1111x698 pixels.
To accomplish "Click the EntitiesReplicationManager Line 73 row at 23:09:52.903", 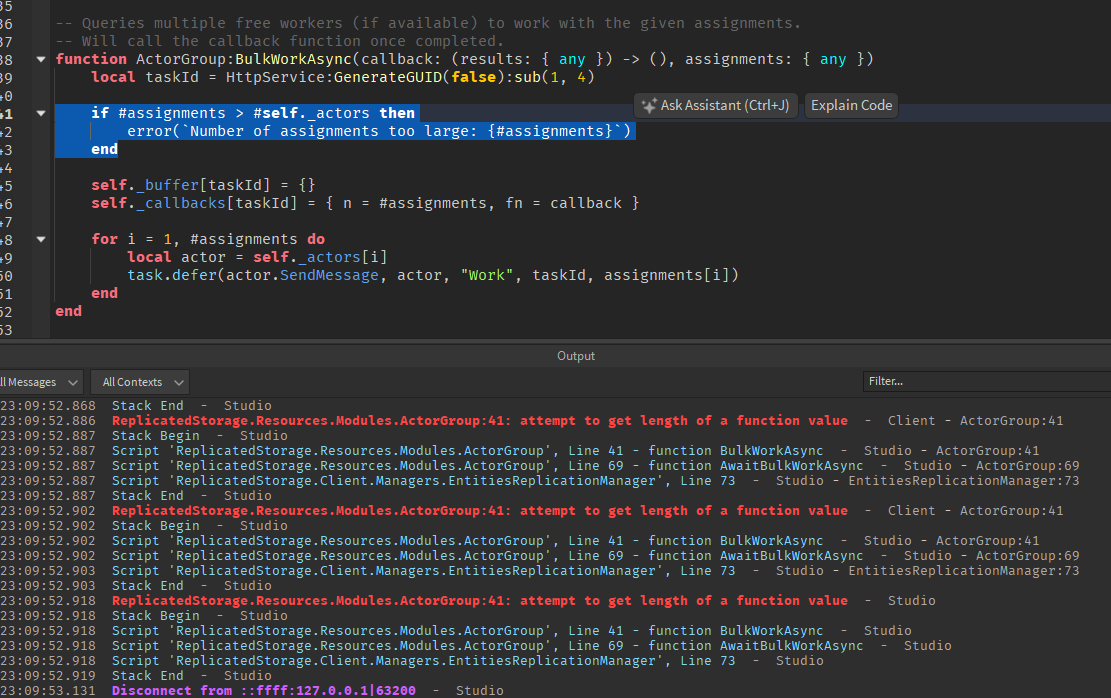I will (x=424, y=570).
